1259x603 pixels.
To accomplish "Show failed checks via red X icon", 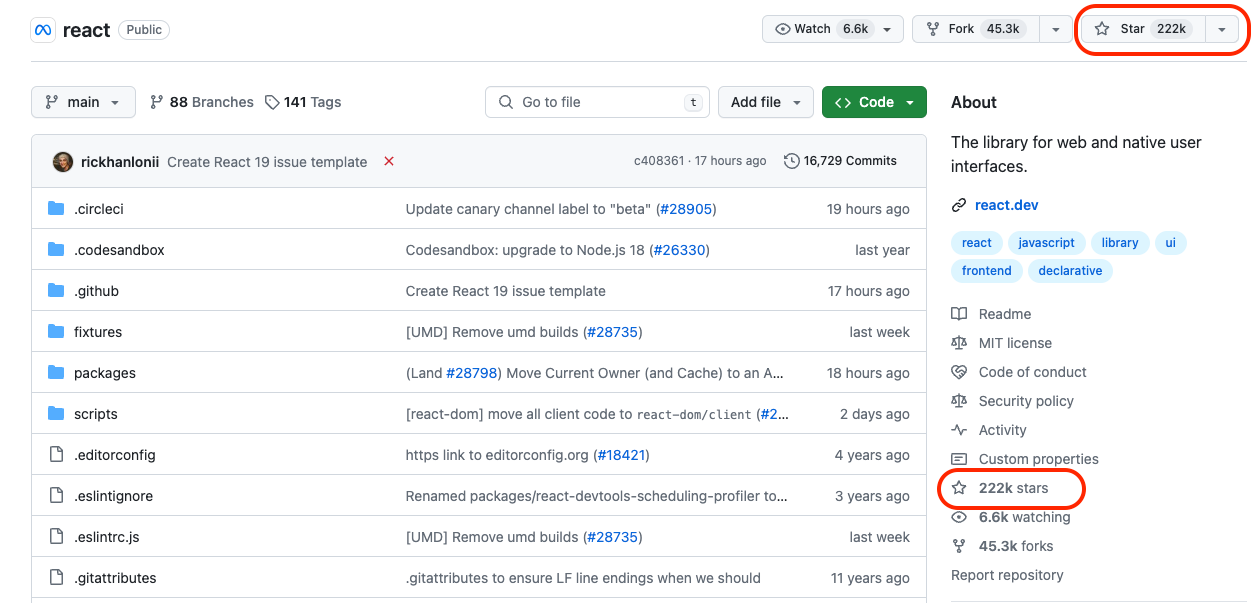I will click(x=389, y=161).
